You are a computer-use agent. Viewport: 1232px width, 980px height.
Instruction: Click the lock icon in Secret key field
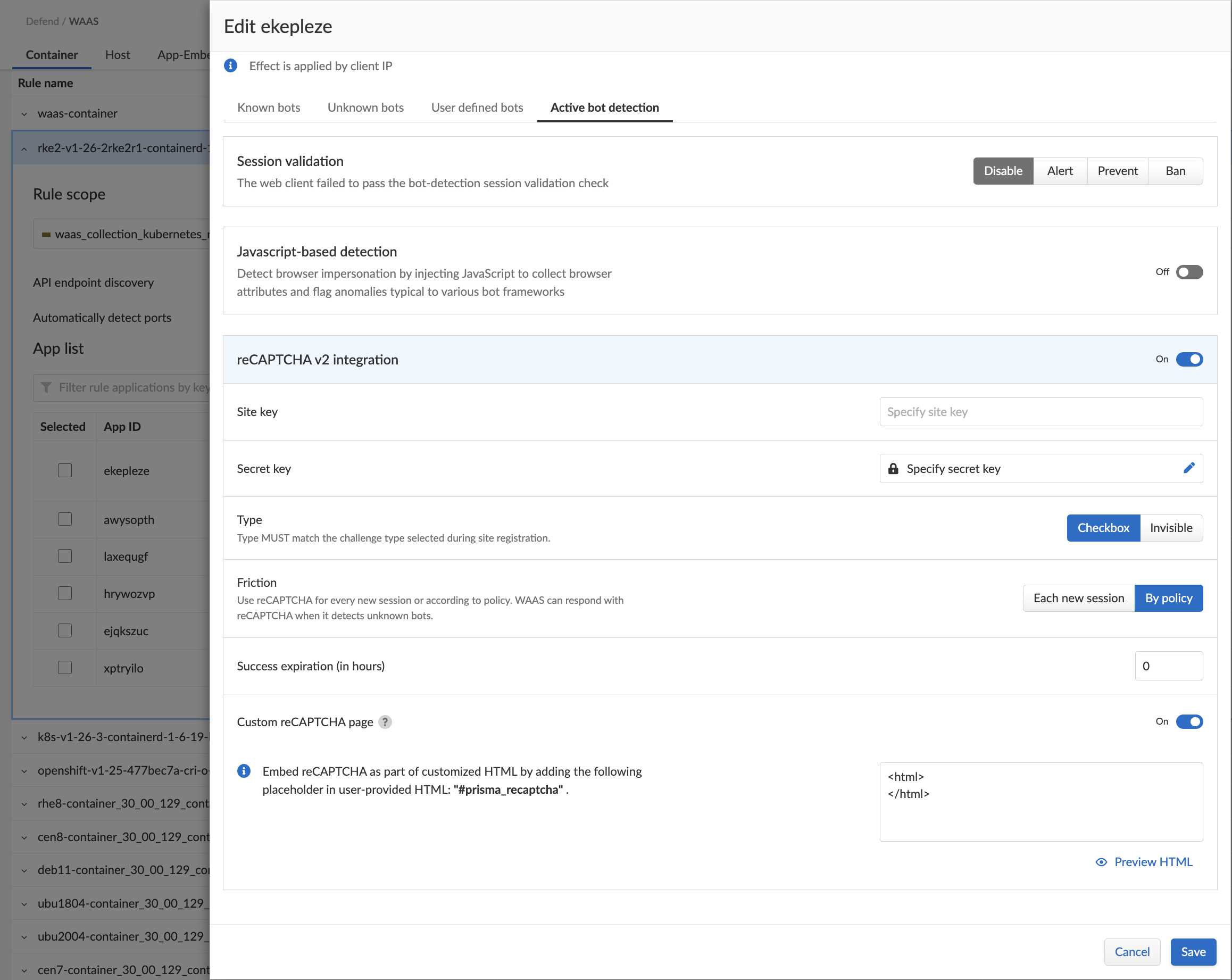click(893, 469)
